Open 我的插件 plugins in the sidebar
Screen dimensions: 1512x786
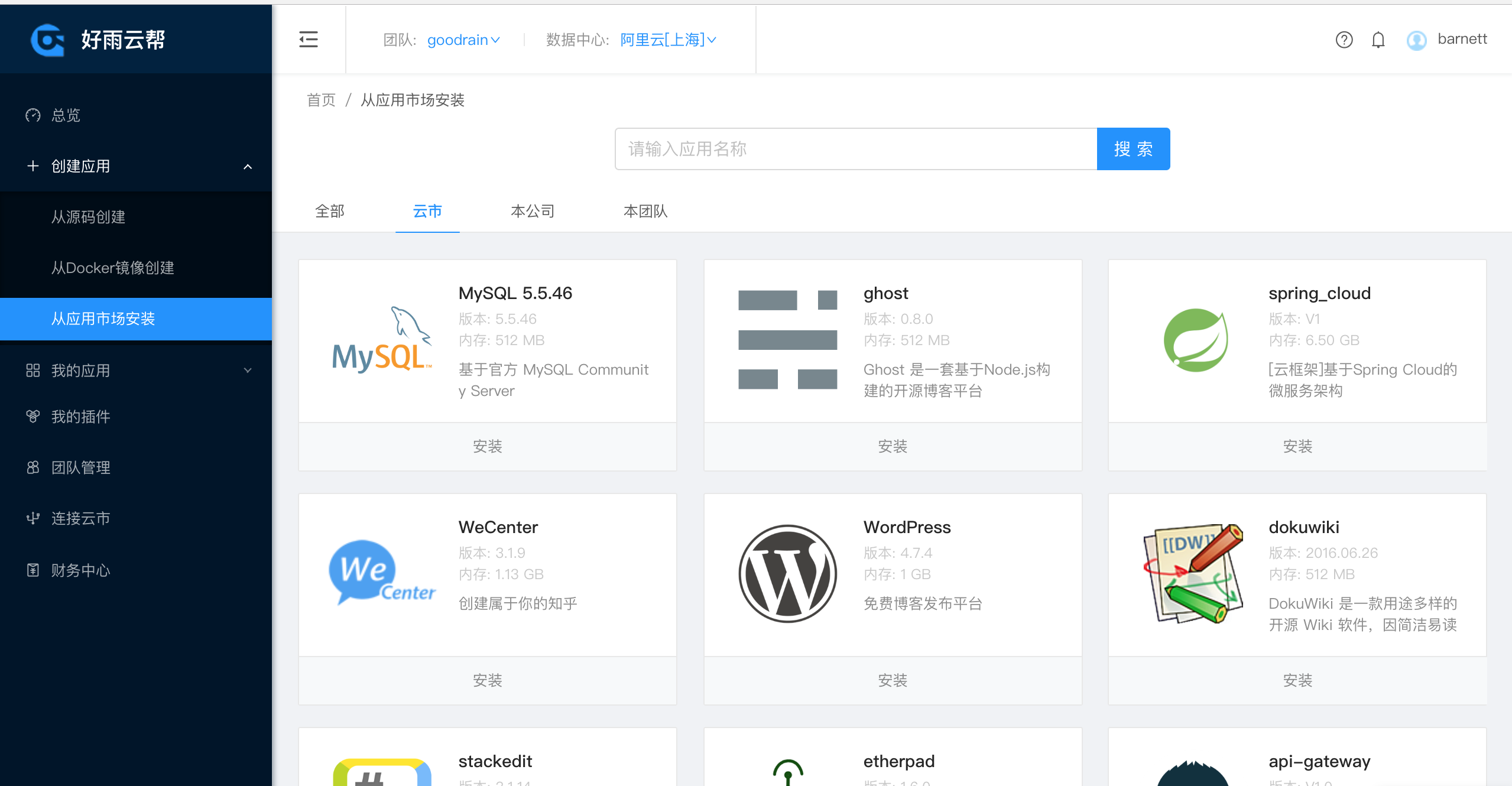tap(80, 417)
